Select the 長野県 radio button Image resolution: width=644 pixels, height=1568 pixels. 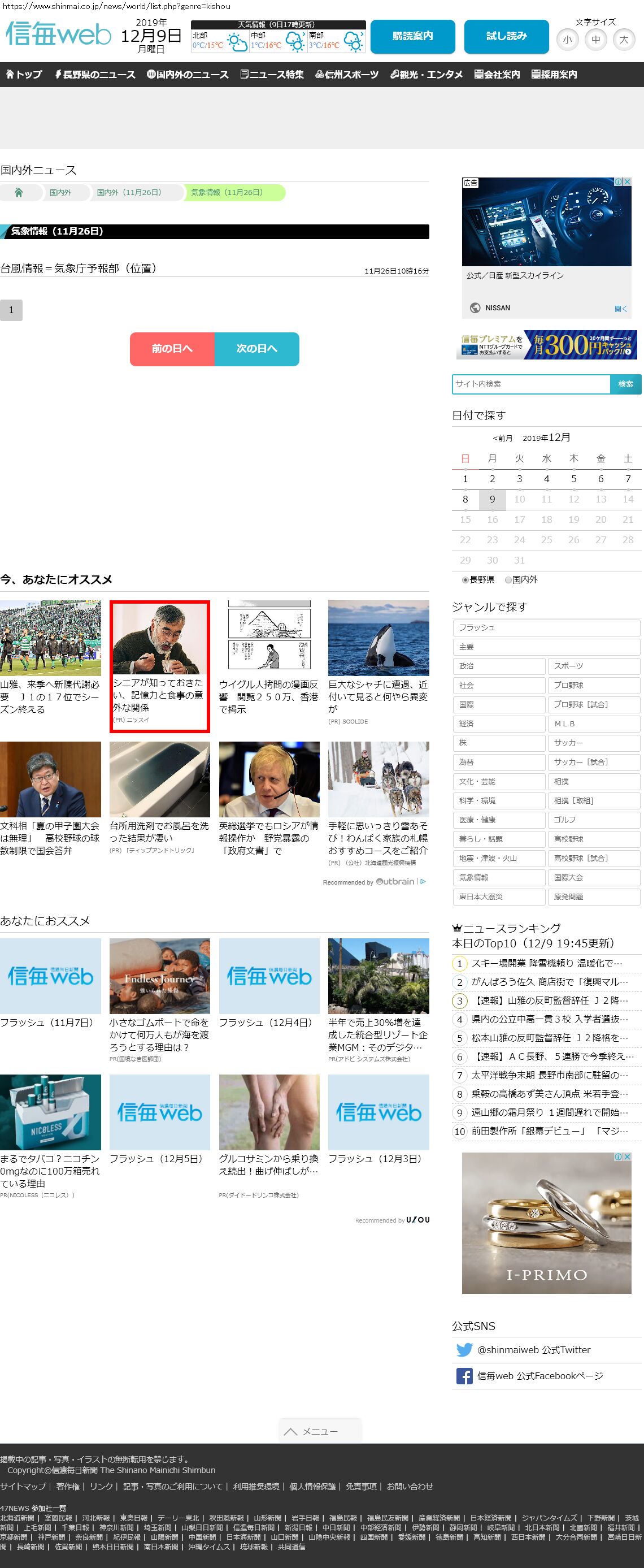coord(465,580)
